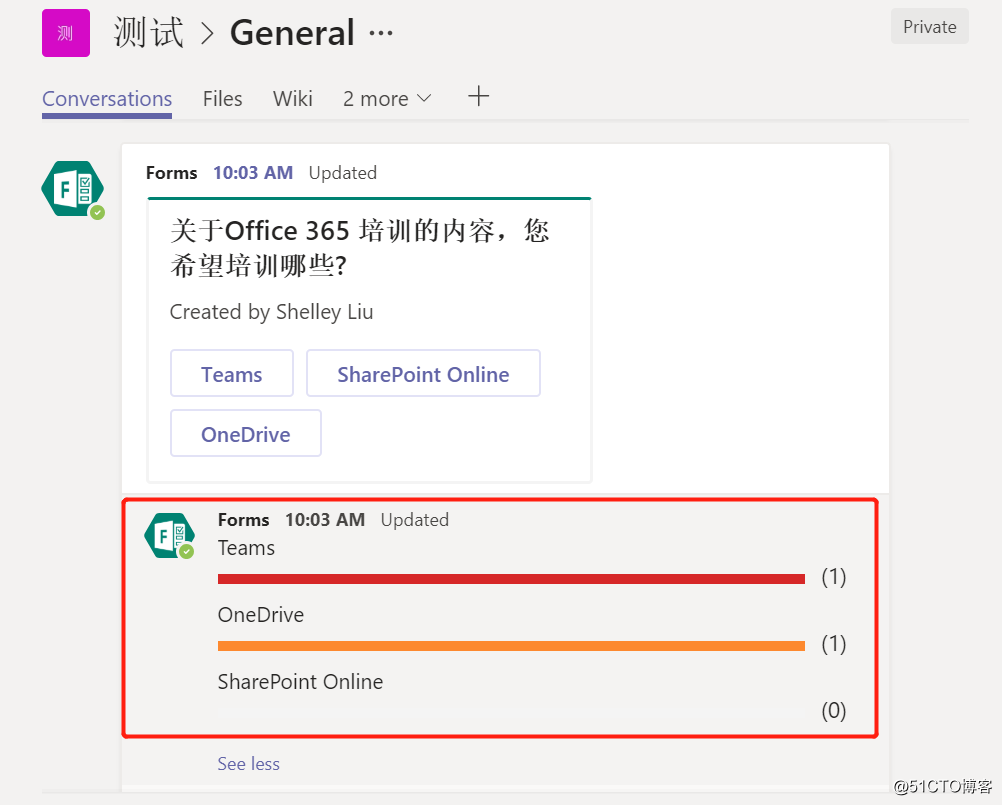Click the 测试 team name breadcrumb

tap(149, 33)
